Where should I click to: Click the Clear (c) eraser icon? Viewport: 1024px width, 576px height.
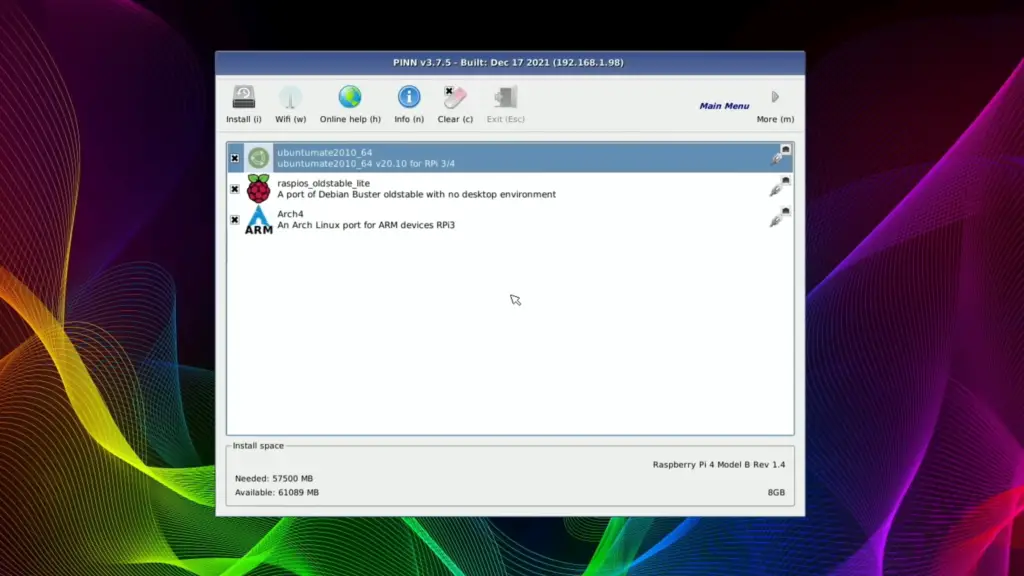coord(455,97)
